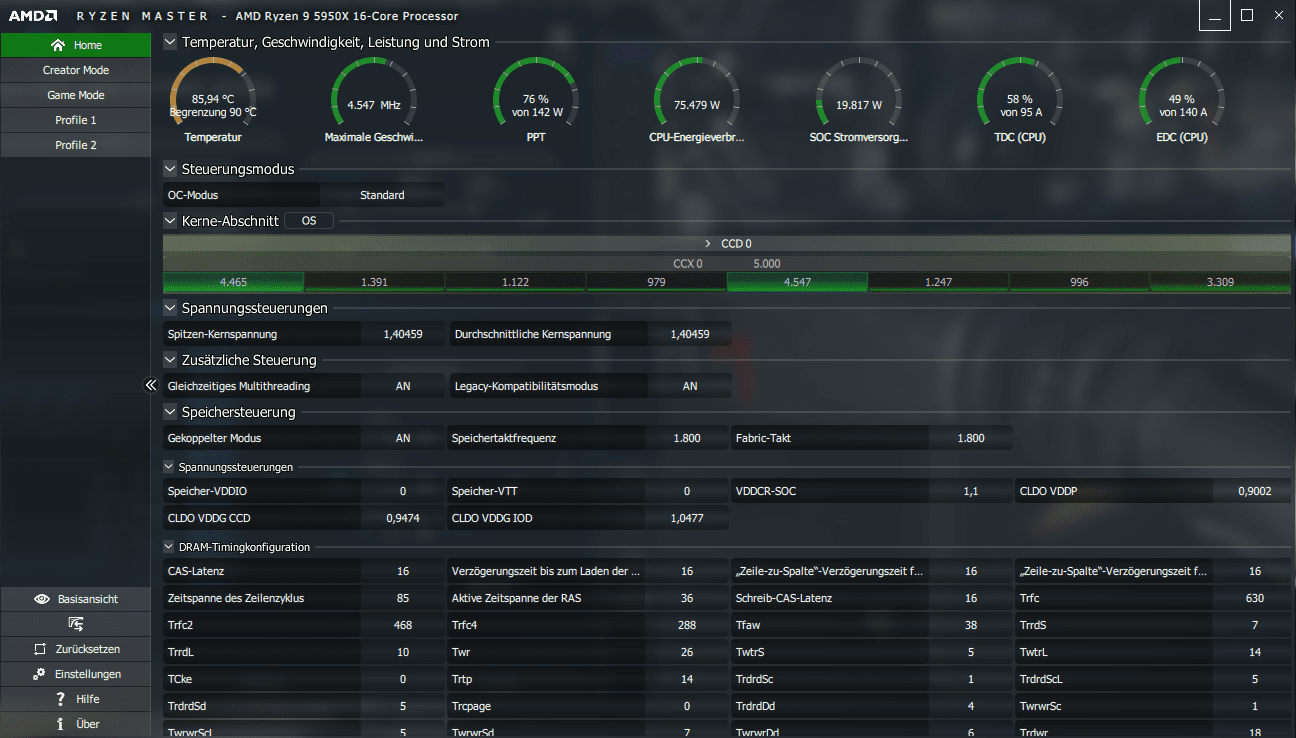Collapse the Steuerungsmodus section

point(170,169)
